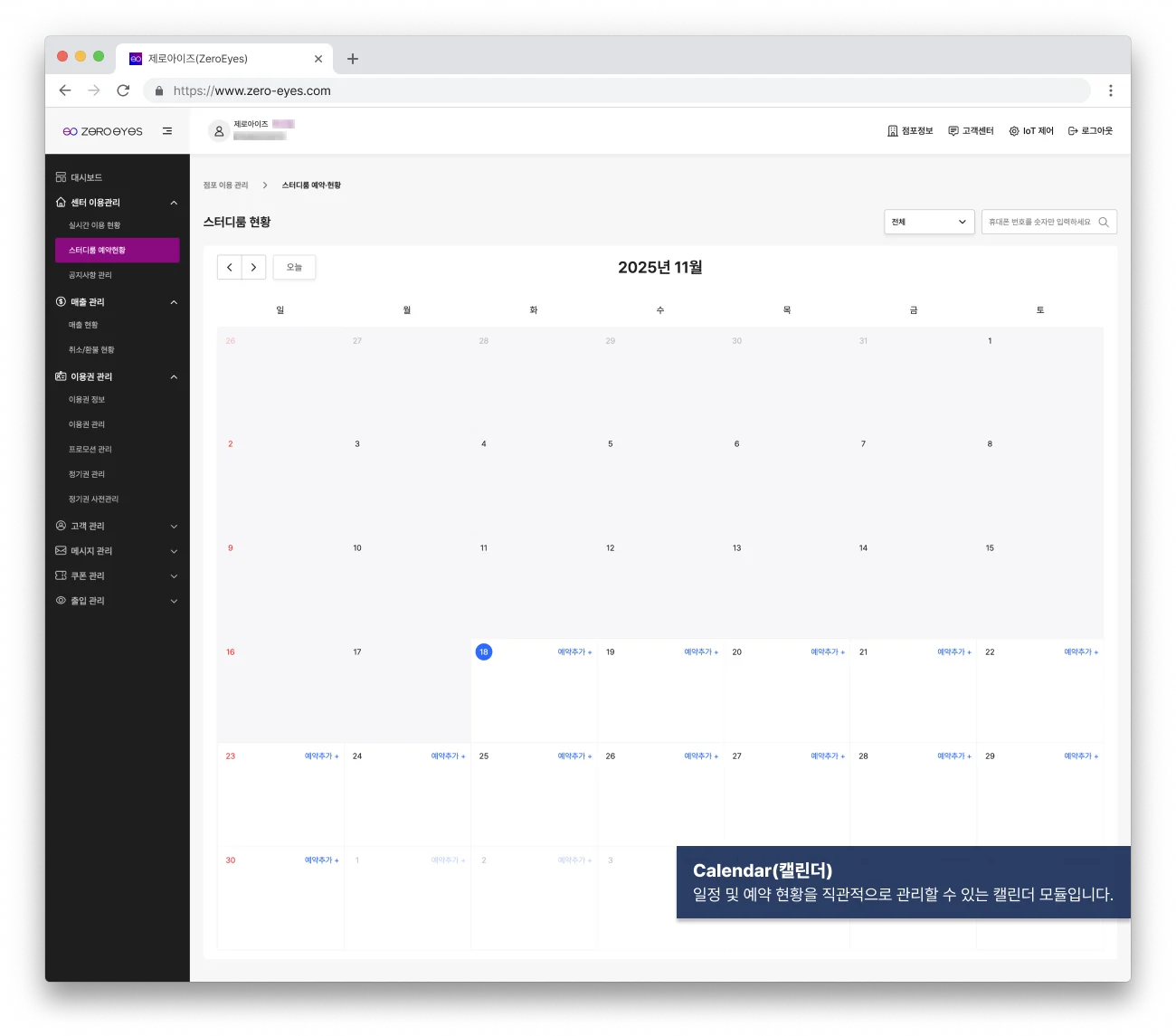Open 고객센터 customer center in header
Viewport: 1176px width, 1036px height.
(x=971, y=131)
